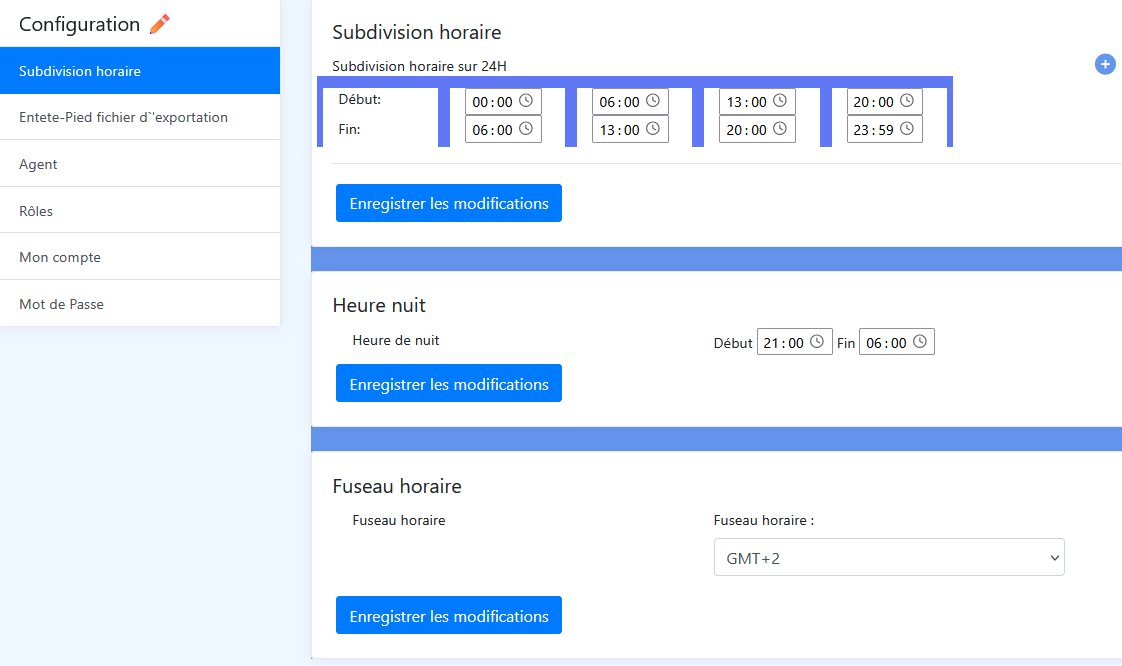Edit Heure de nuit Début time 21:00
The image size is (1122, 666).
(x=794, y=342)
